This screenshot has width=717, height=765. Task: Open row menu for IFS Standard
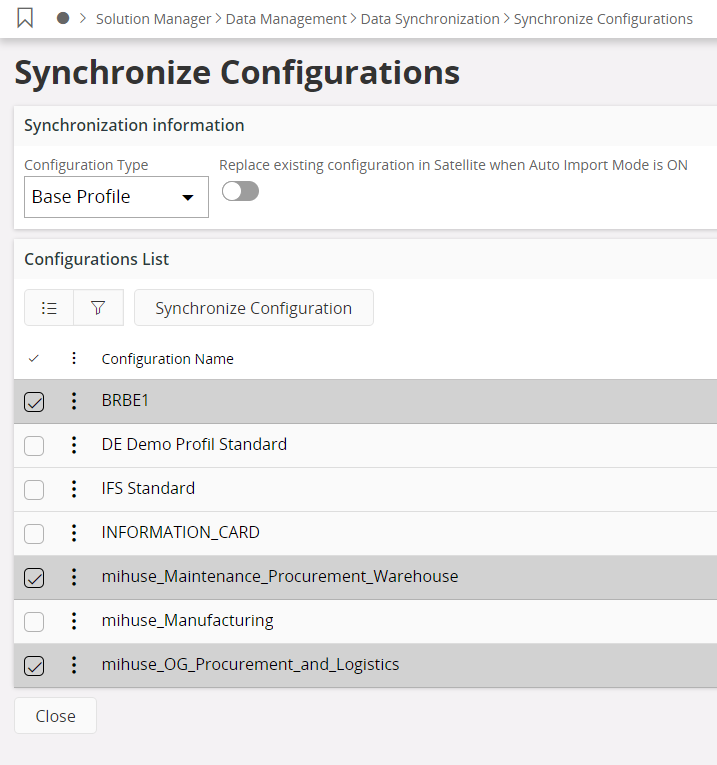pos(73,489)
